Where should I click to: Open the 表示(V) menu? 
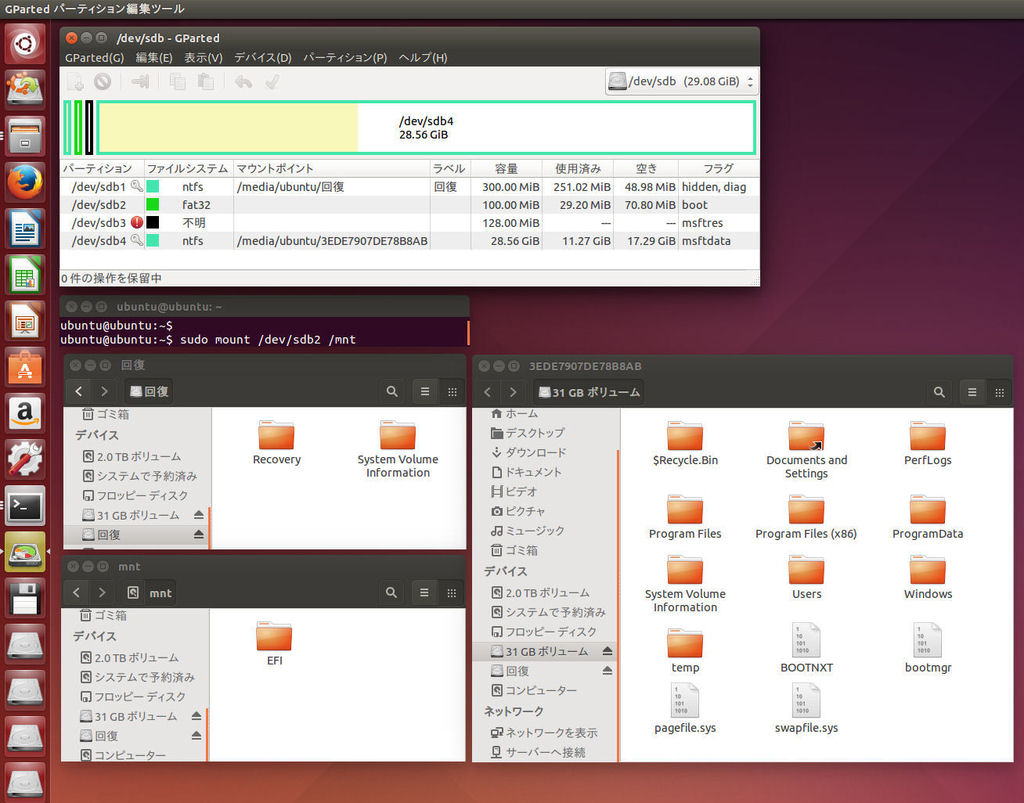203,57
